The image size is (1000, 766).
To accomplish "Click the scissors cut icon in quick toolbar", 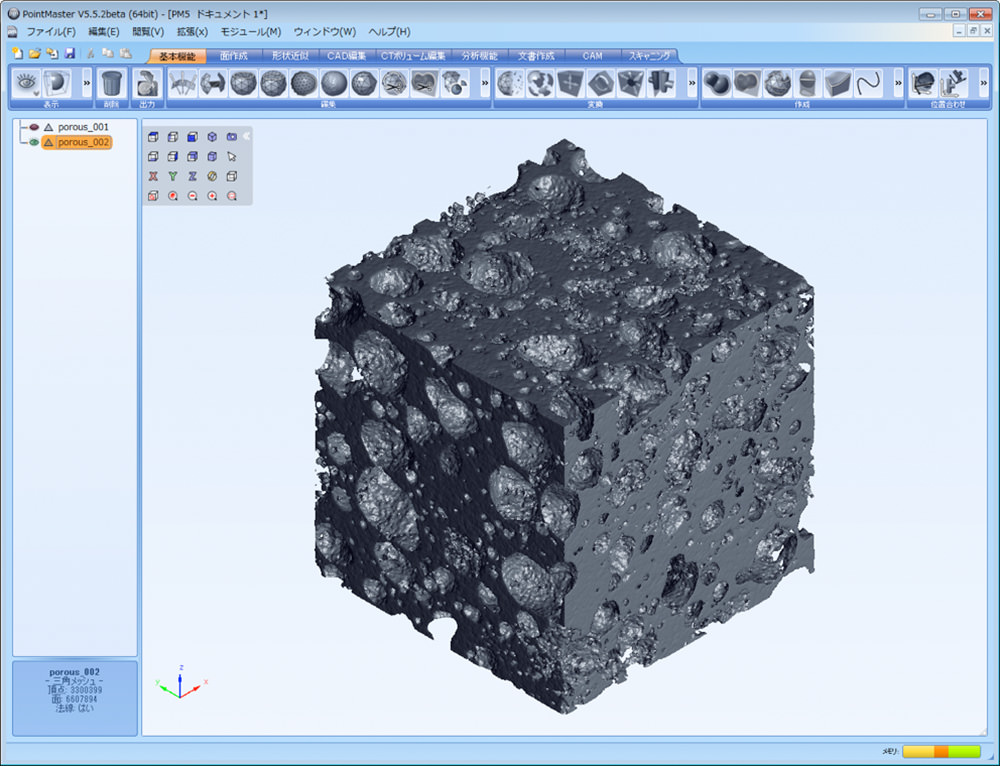I will (91, 54).
